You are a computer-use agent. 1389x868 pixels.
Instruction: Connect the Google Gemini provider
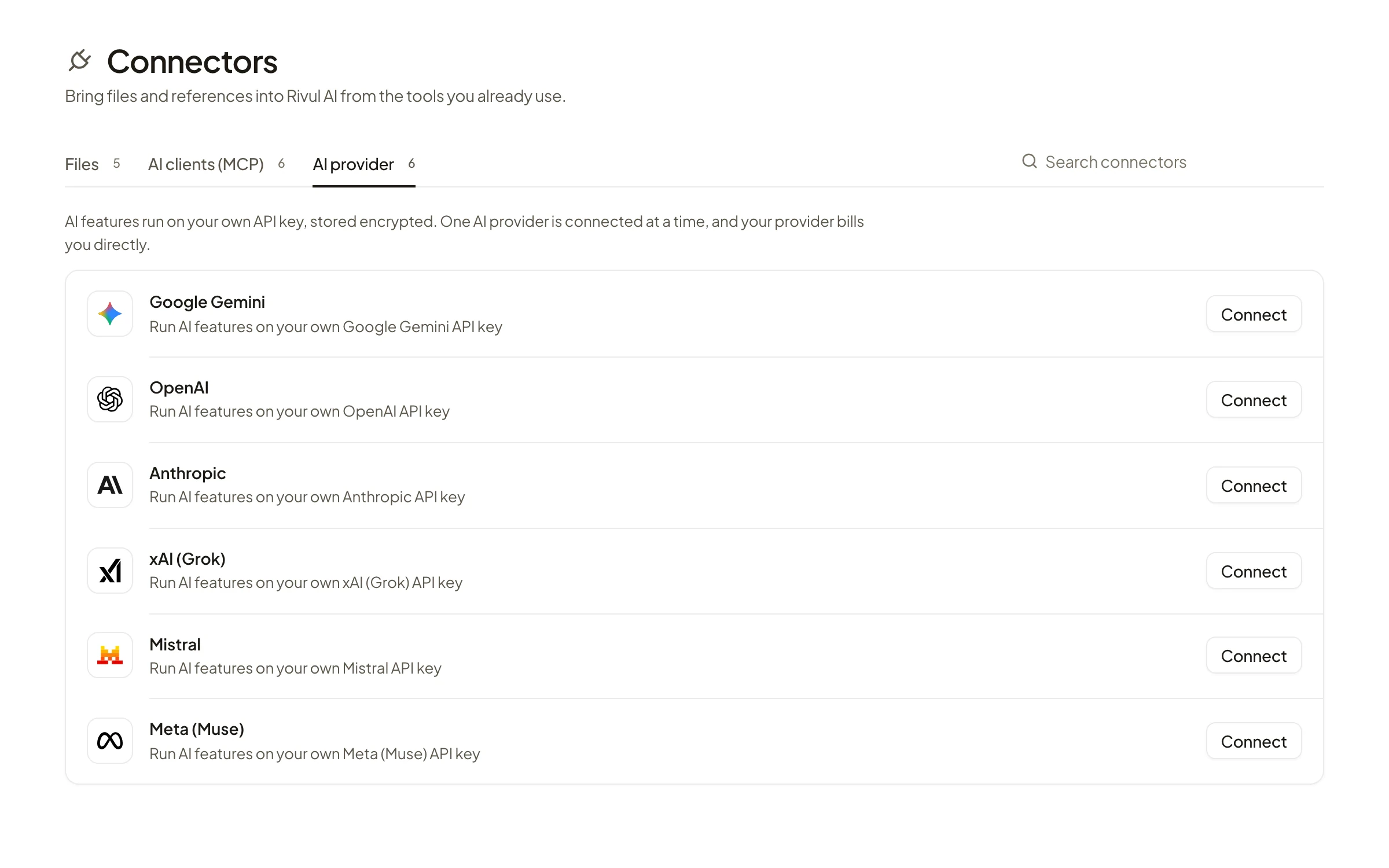[x=1254, y=314]
